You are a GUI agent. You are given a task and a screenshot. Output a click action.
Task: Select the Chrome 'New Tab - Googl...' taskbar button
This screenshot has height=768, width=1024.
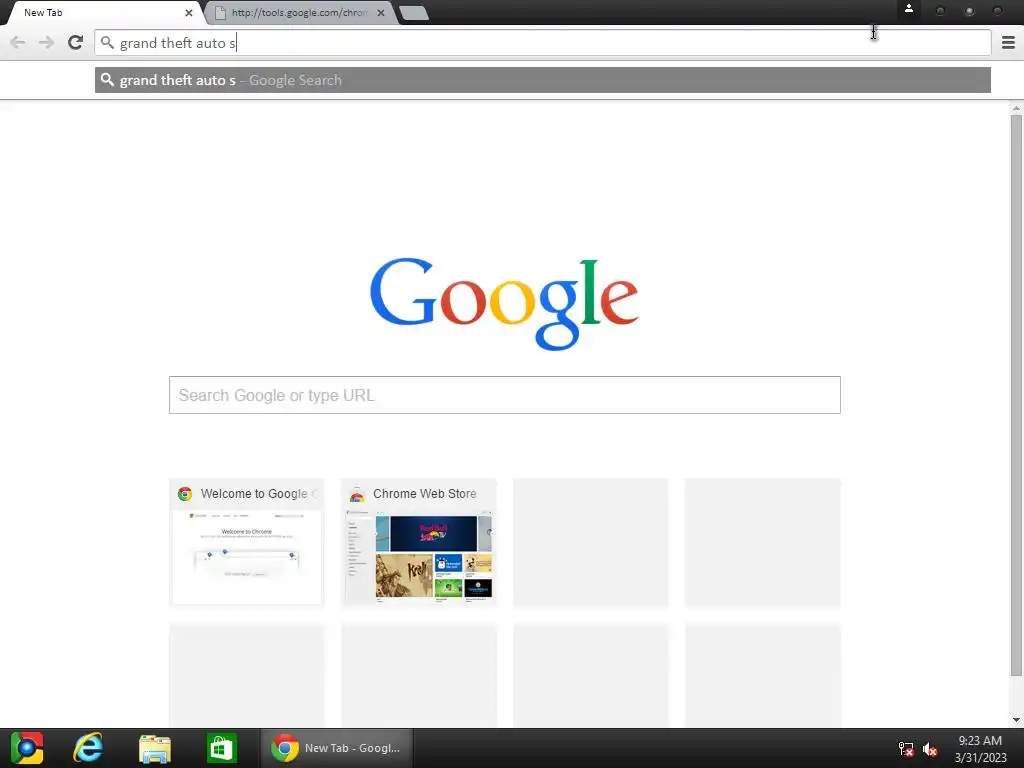(x=337, y=748)
